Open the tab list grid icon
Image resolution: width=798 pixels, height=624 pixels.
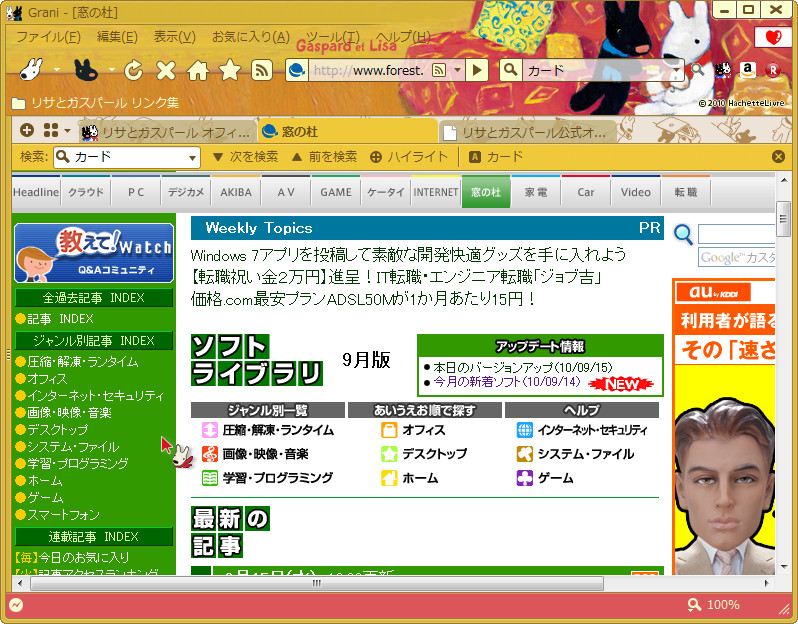51,130
